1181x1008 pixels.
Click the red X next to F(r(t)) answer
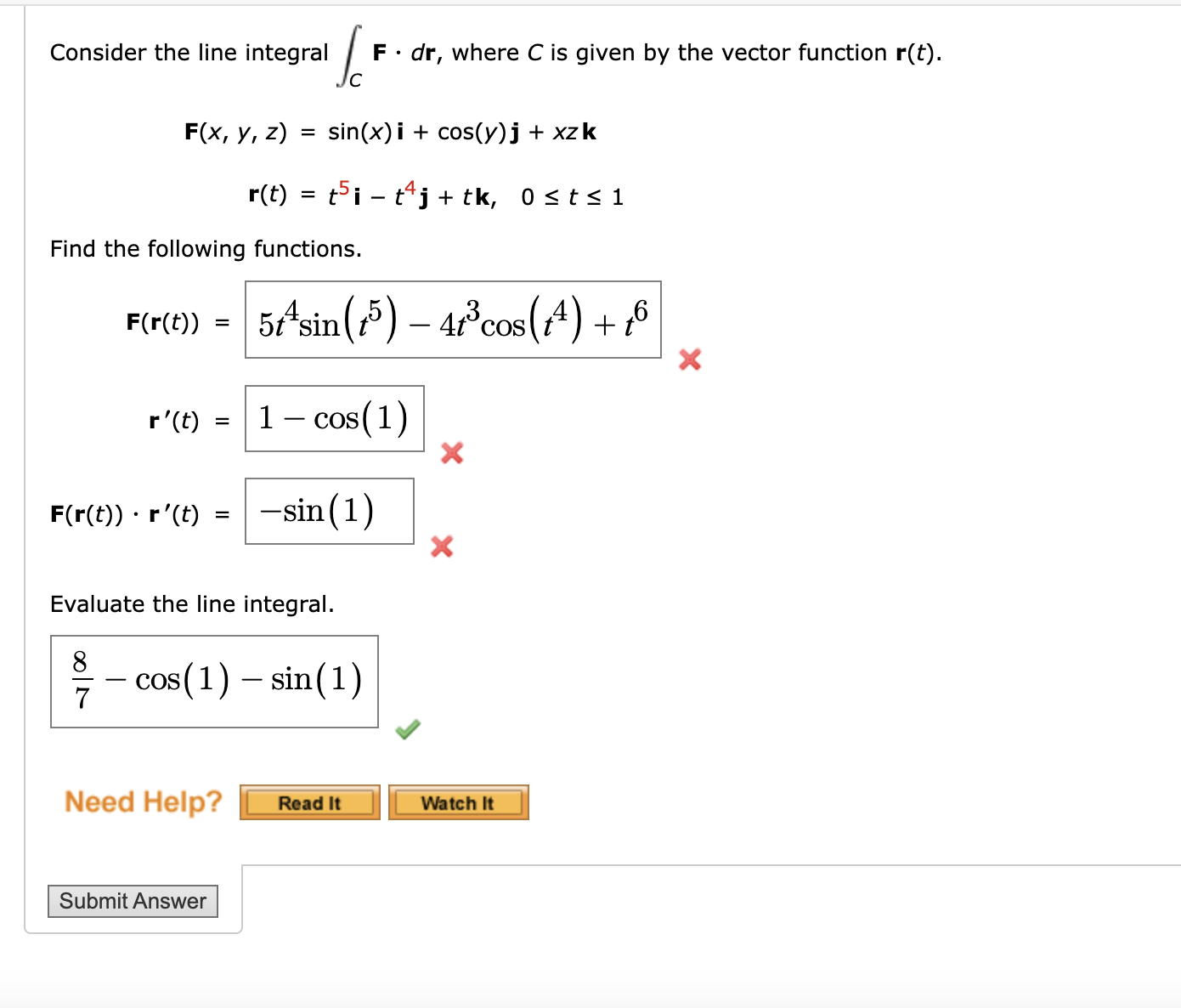pyautogui.click(x=689, y=360)
